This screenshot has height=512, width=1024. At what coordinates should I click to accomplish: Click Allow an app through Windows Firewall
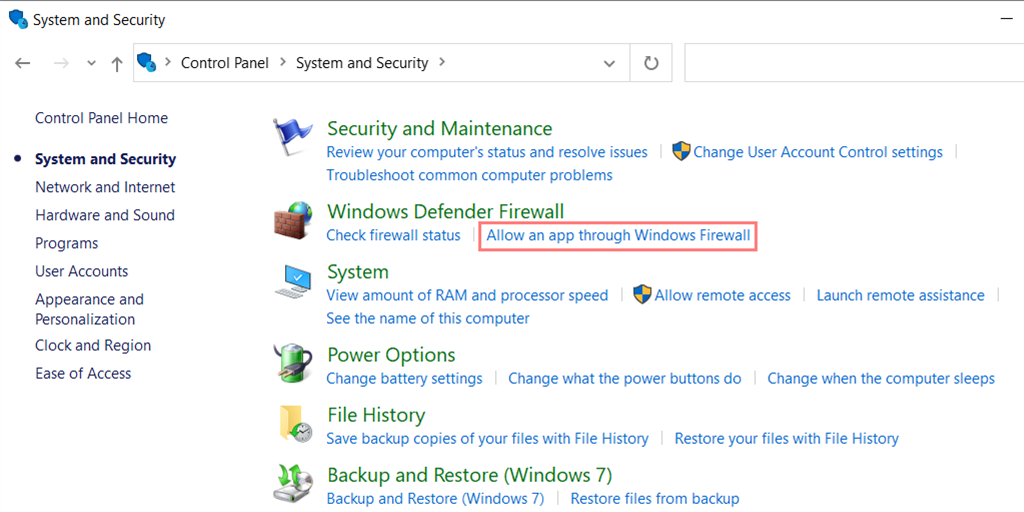(618, 235)
